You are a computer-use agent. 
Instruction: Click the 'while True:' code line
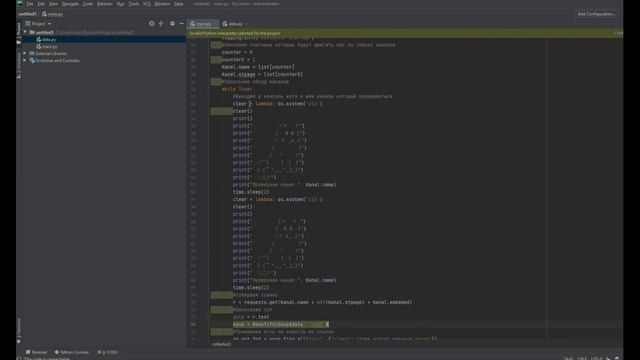tap(237, 89)
